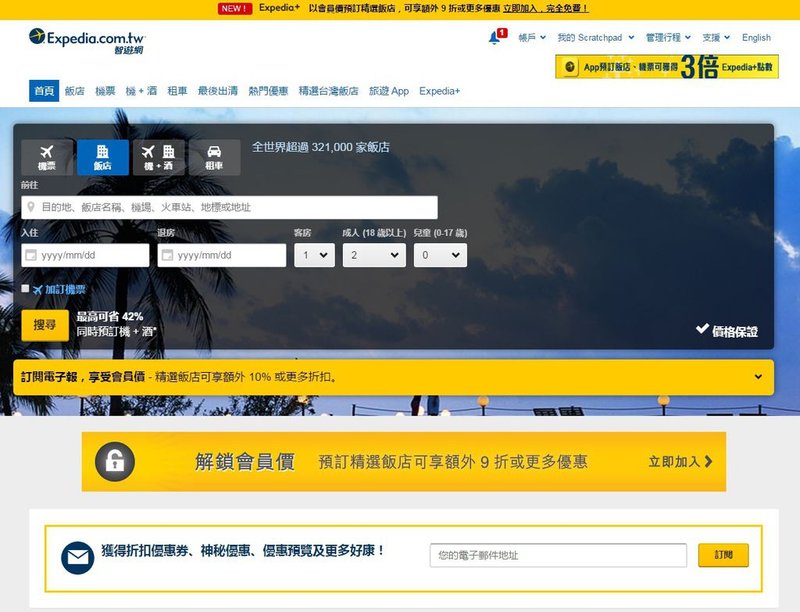The width and height of the screenshot is (800, 612).
Task: Expand the 我的 Scratchpad menu
Action: tap(595, 38)
